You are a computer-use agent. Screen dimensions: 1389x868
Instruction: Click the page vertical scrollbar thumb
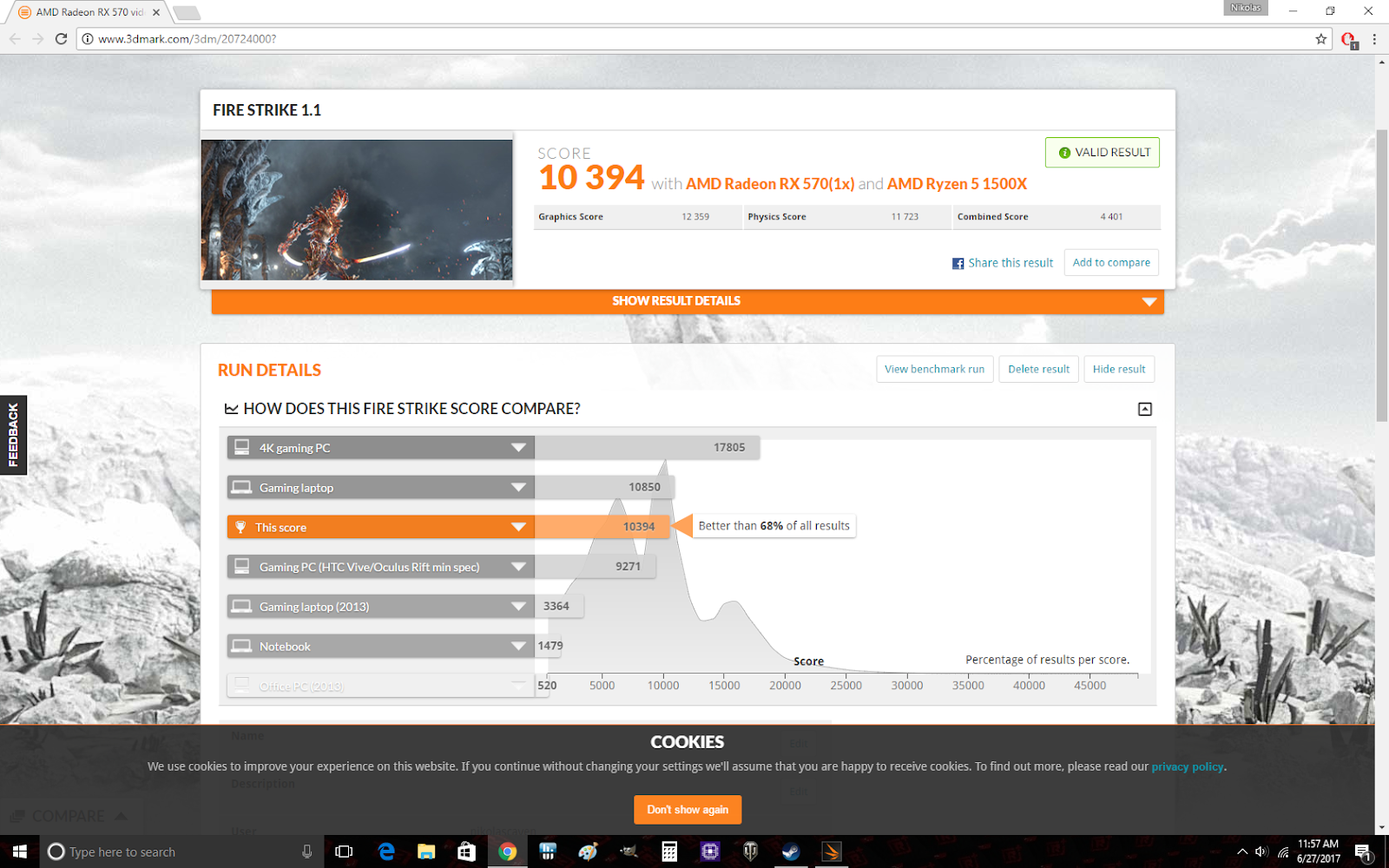[1382, 275]
